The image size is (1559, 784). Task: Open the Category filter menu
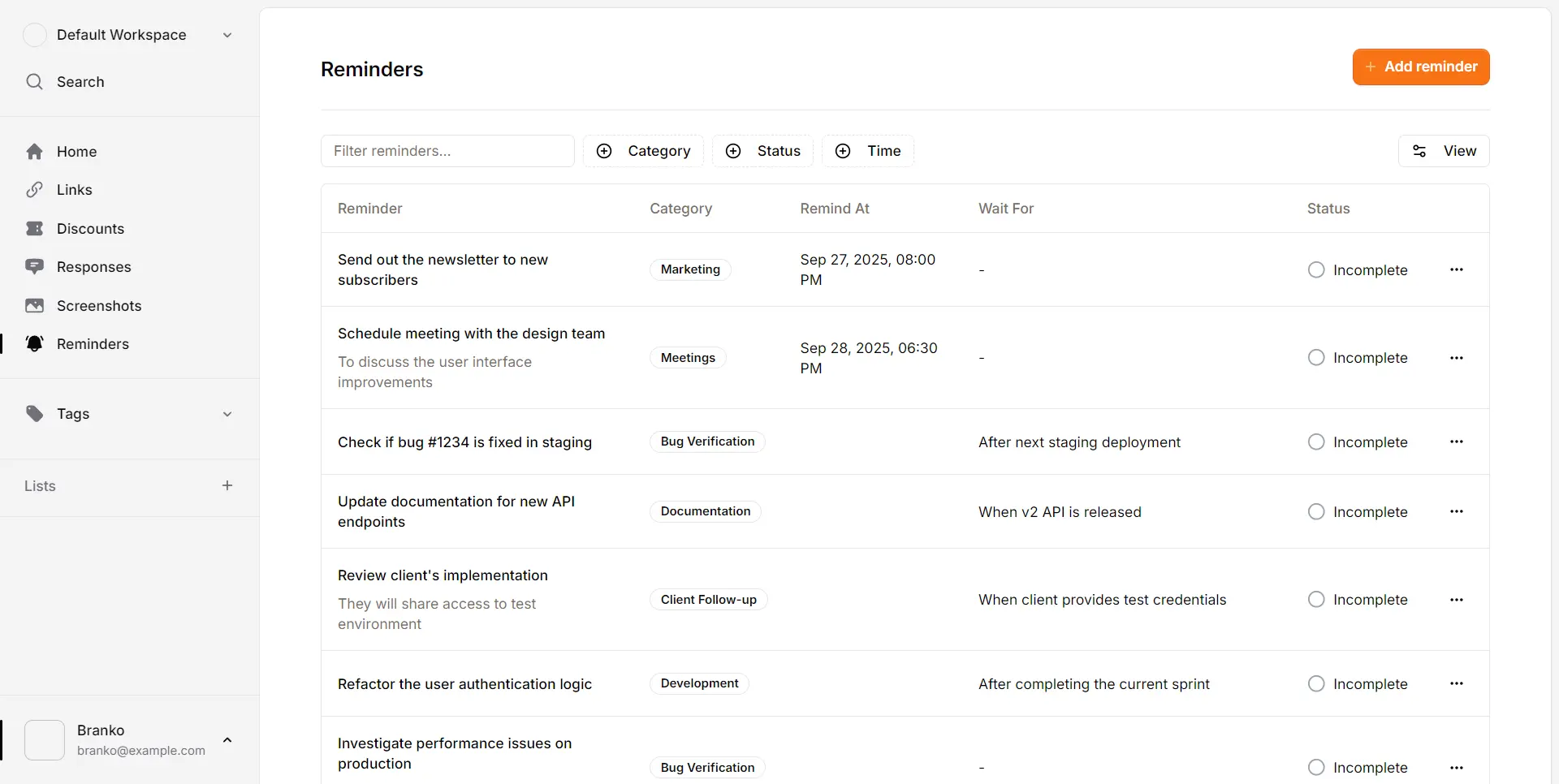(643, 151)
